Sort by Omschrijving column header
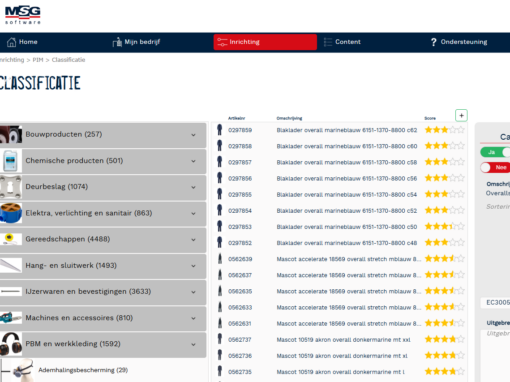 point(289,118)
